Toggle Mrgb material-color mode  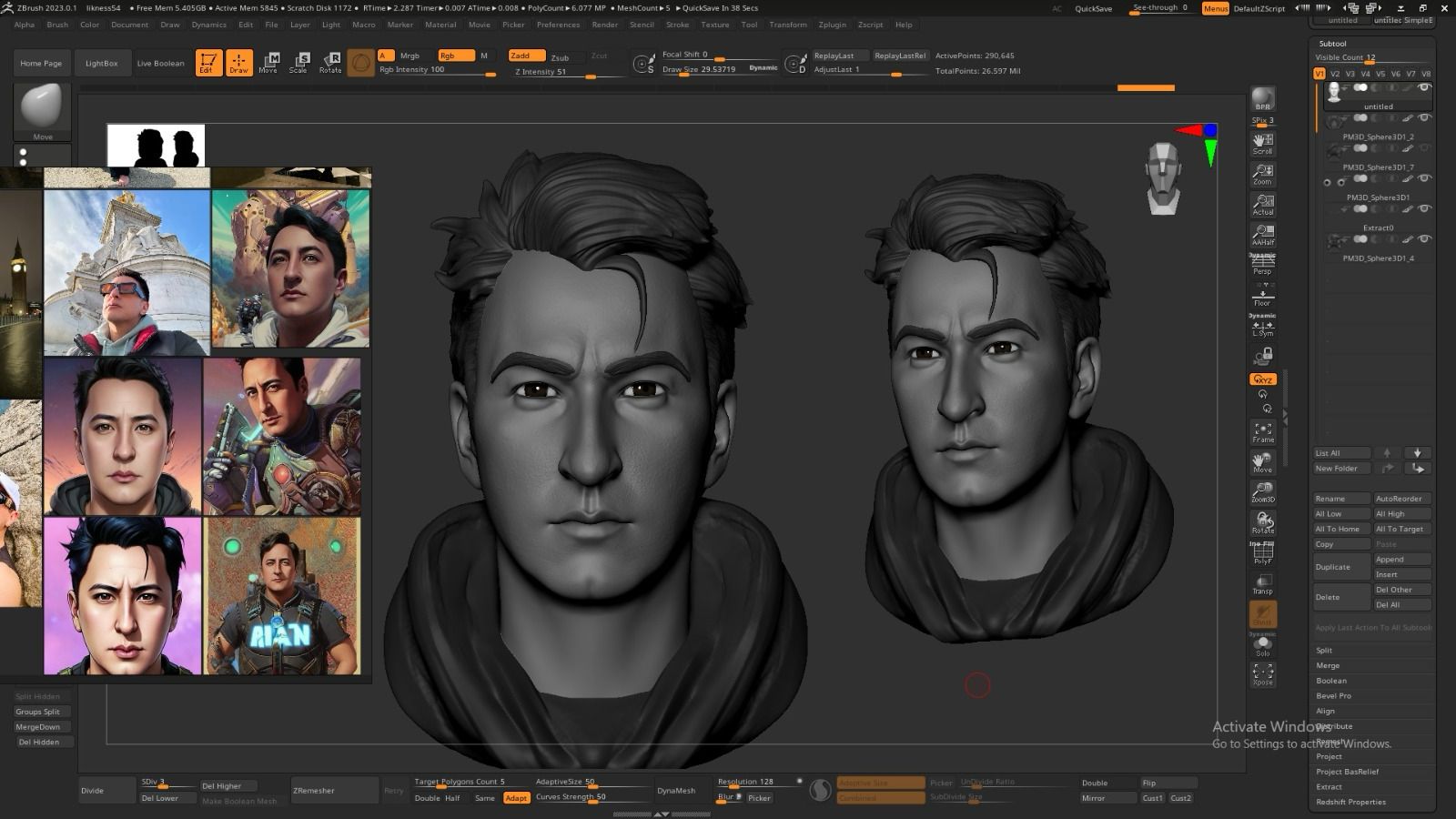(x=410, y=56)
